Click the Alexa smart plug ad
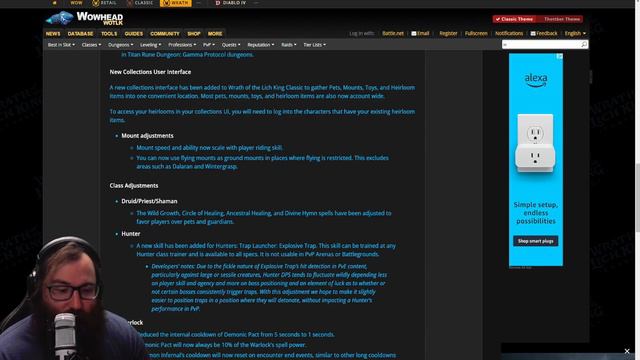 (x=536, y=160)
